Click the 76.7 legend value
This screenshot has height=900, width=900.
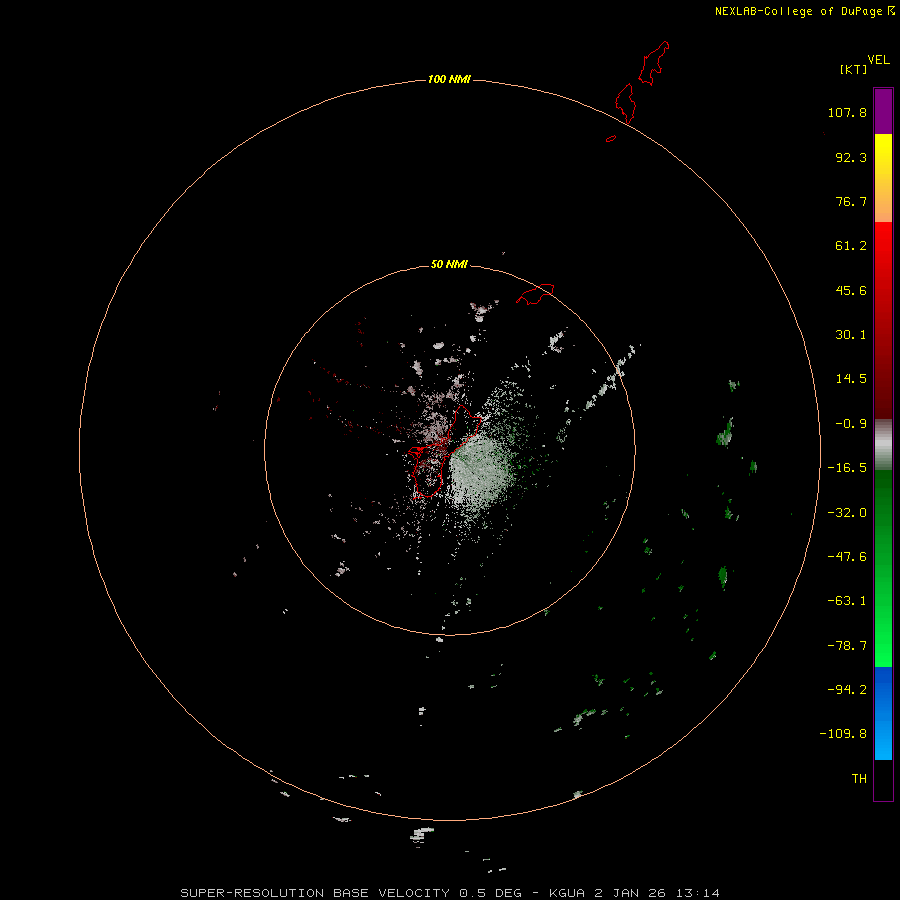(851, 201)
